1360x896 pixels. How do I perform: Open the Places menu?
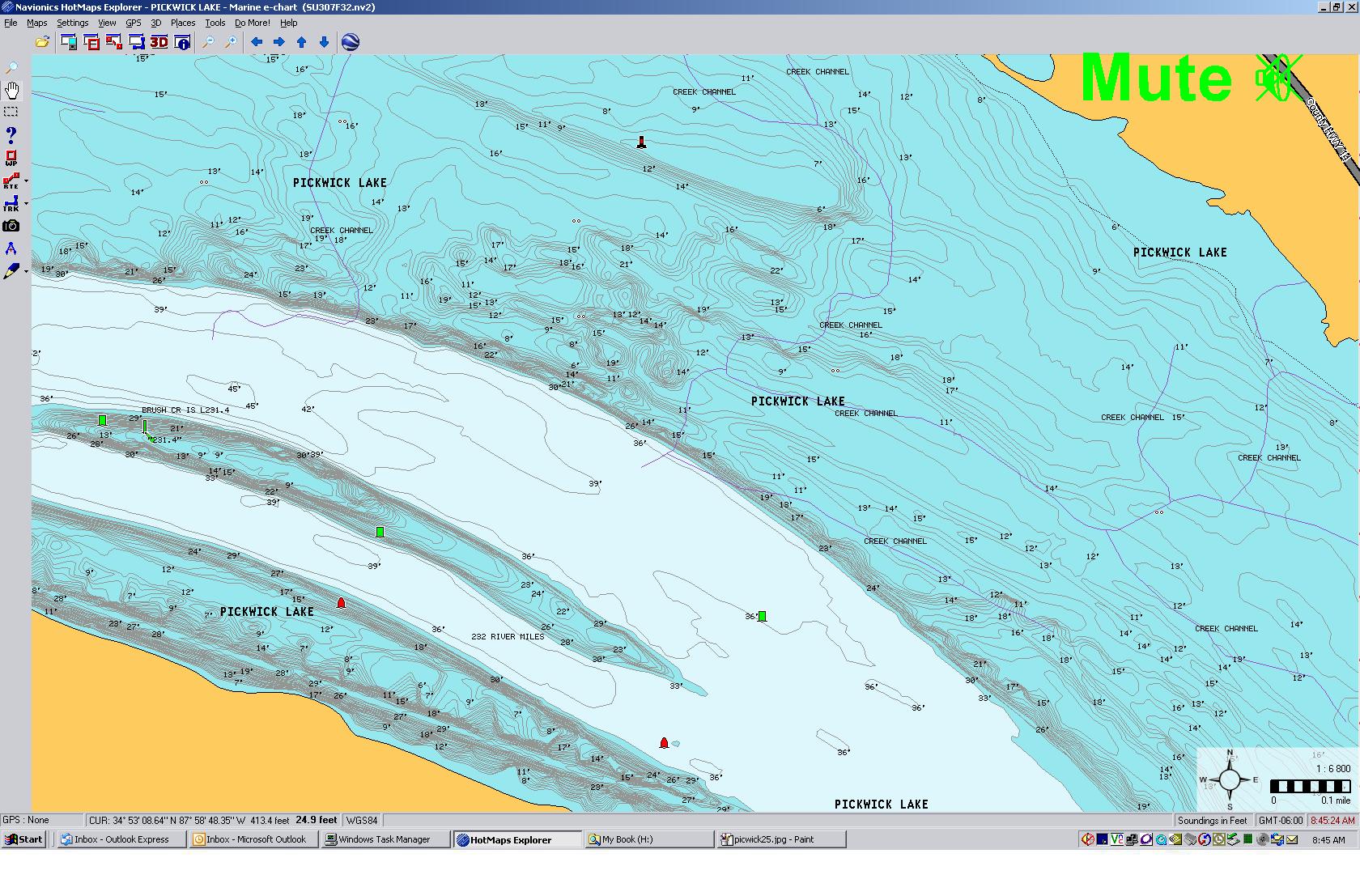pos(182,23)
